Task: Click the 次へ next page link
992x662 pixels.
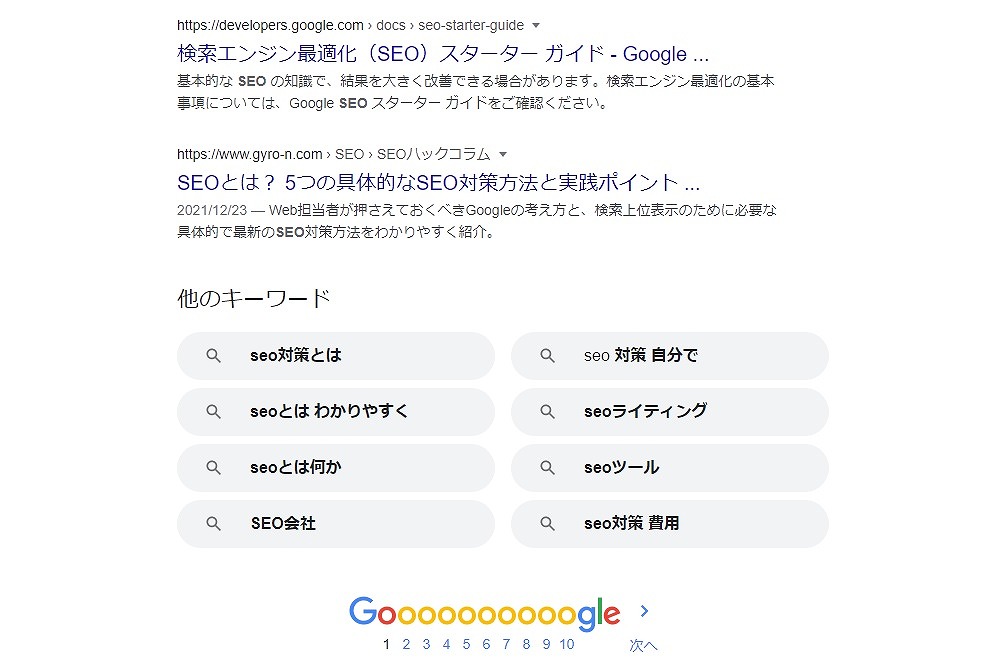Action: 643,645
